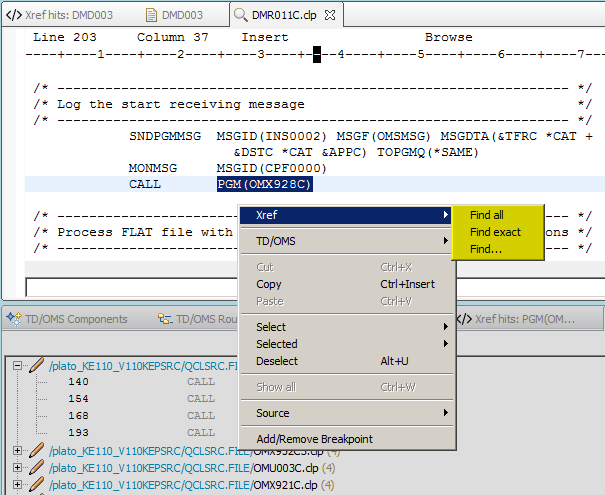
Task: Click the TD/OMS Components view icon
Action: 13,319
